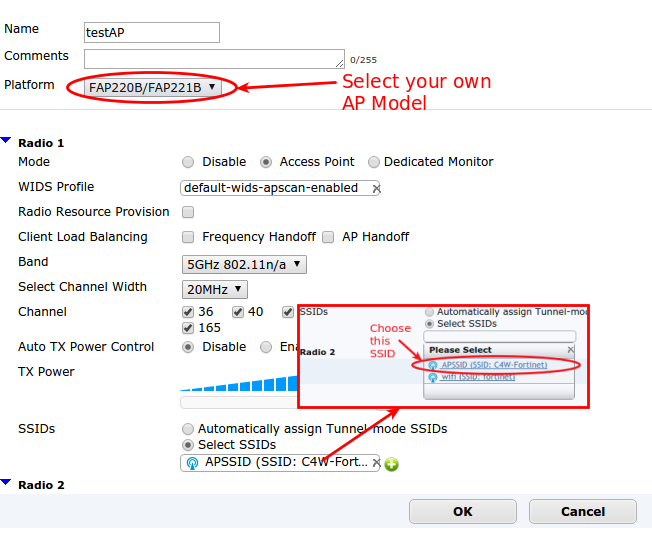Uncheck channel 36 checkbox
The height and width of the screenshot is (536, 652).
pyautogui.click(x=188, y=312)
